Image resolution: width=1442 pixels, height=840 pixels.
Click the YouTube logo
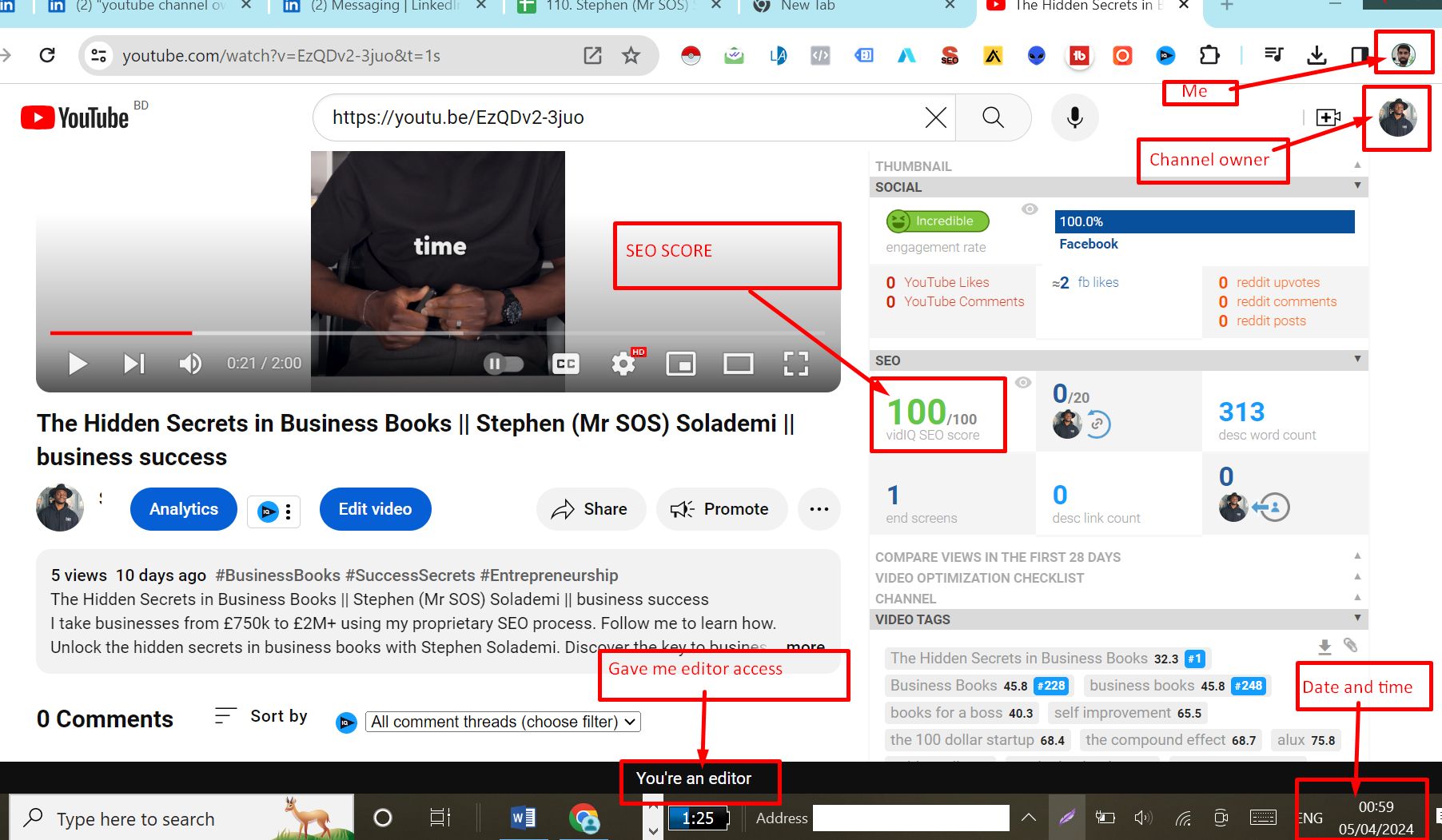(x=74, y=117)
